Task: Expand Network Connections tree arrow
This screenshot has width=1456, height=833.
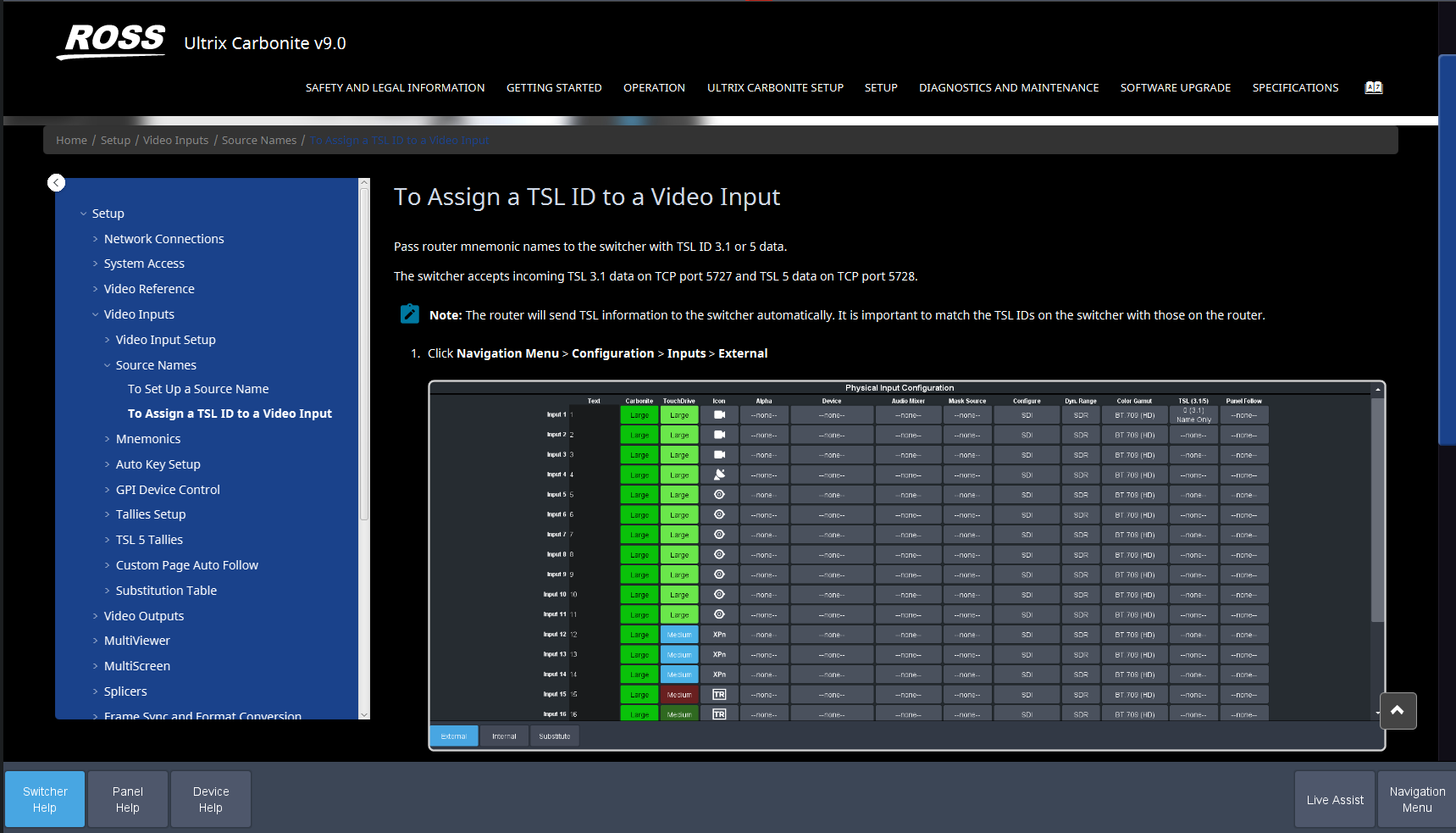Action: pyautogui.click(x=95, y=239)
